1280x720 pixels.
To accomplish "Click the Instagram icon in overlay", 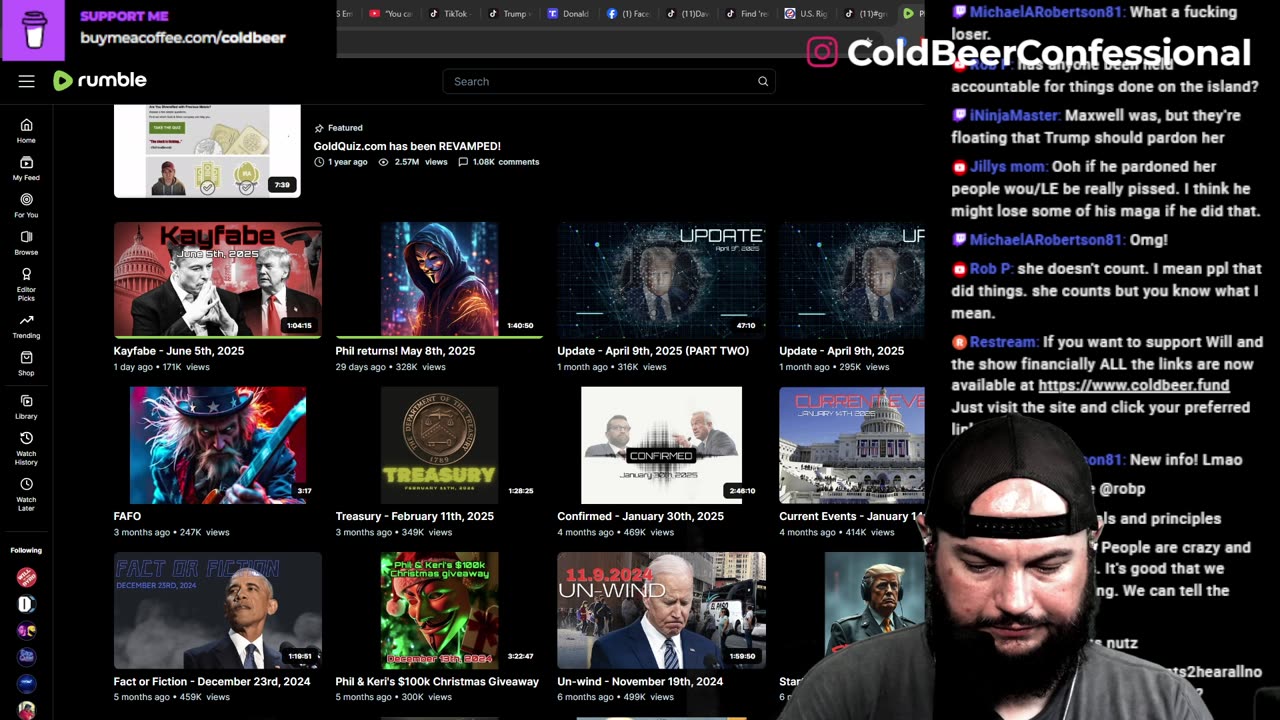I will (822, 52).
